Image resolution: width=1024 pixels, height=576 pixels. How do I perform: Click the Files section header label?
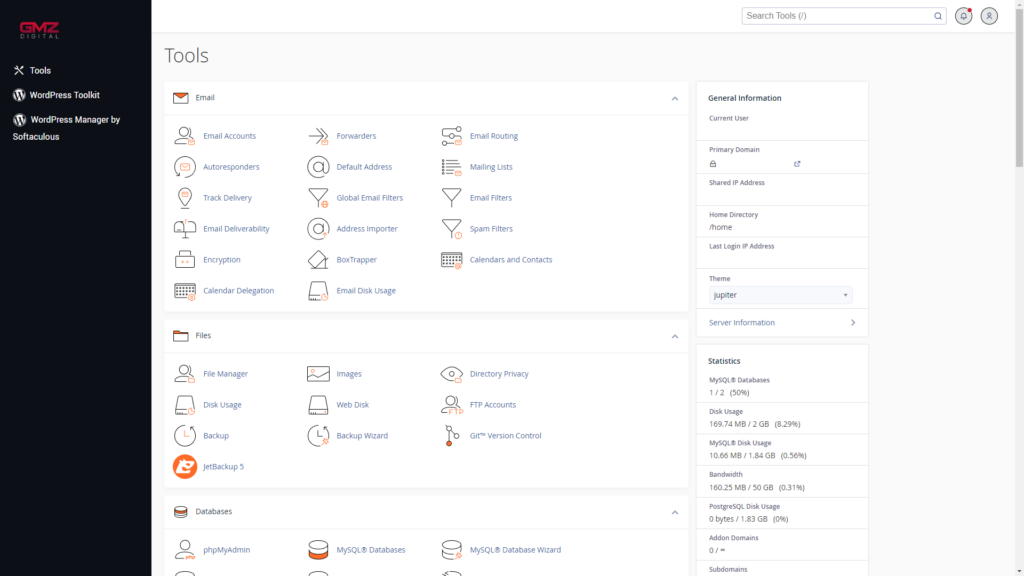click(203, 336)
